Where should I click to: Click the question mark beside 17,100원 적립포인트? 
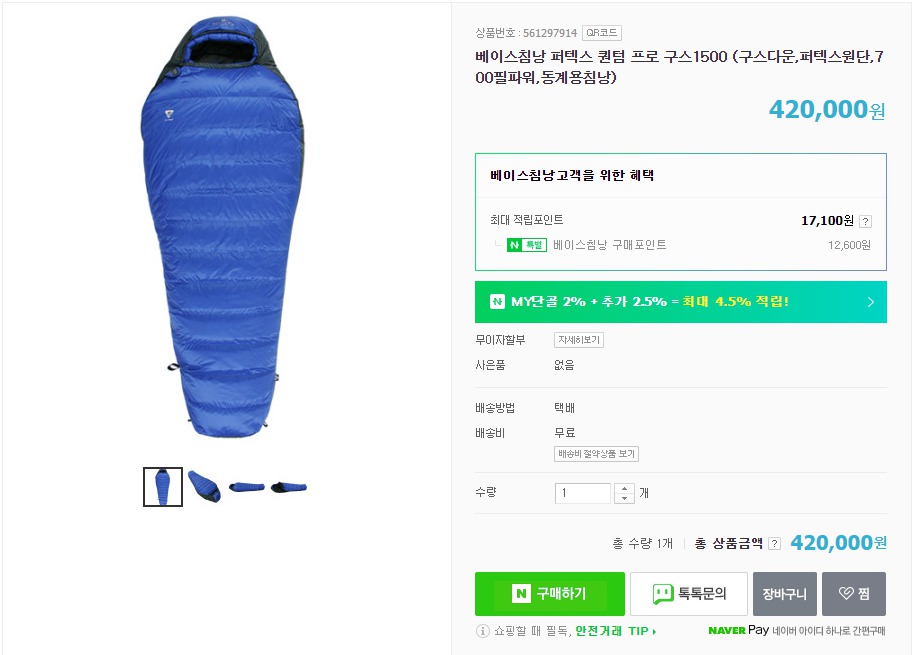tap(865, 221)
